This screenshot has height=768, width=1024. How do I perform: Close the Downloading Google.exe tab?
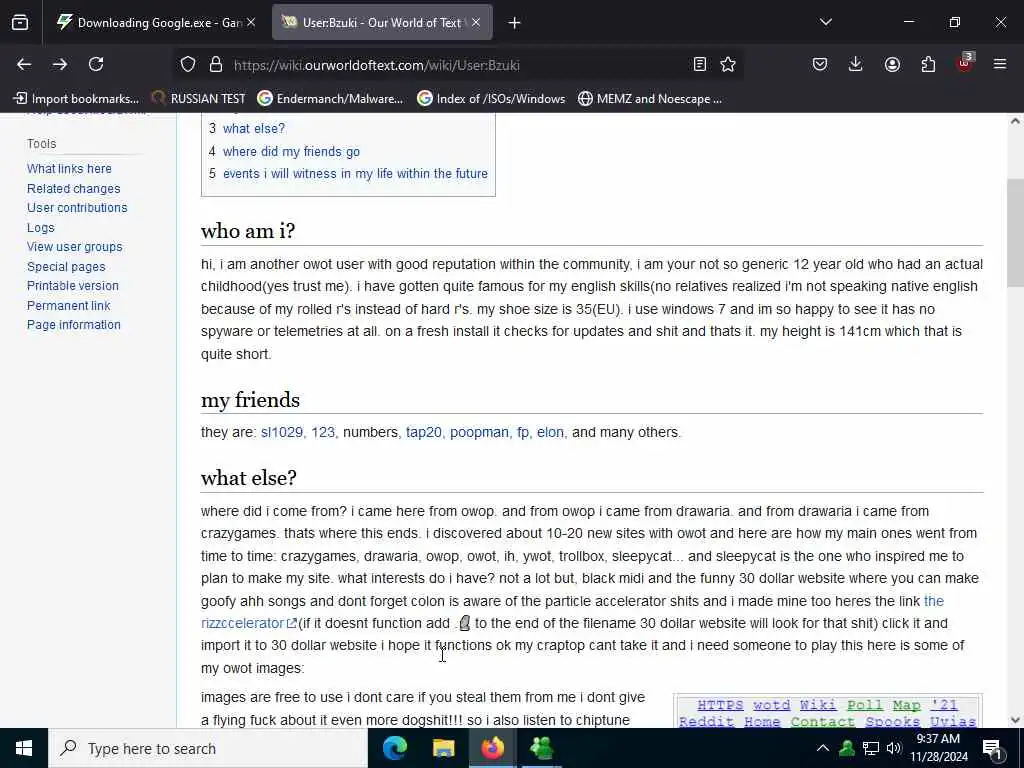tap(251, 23)
